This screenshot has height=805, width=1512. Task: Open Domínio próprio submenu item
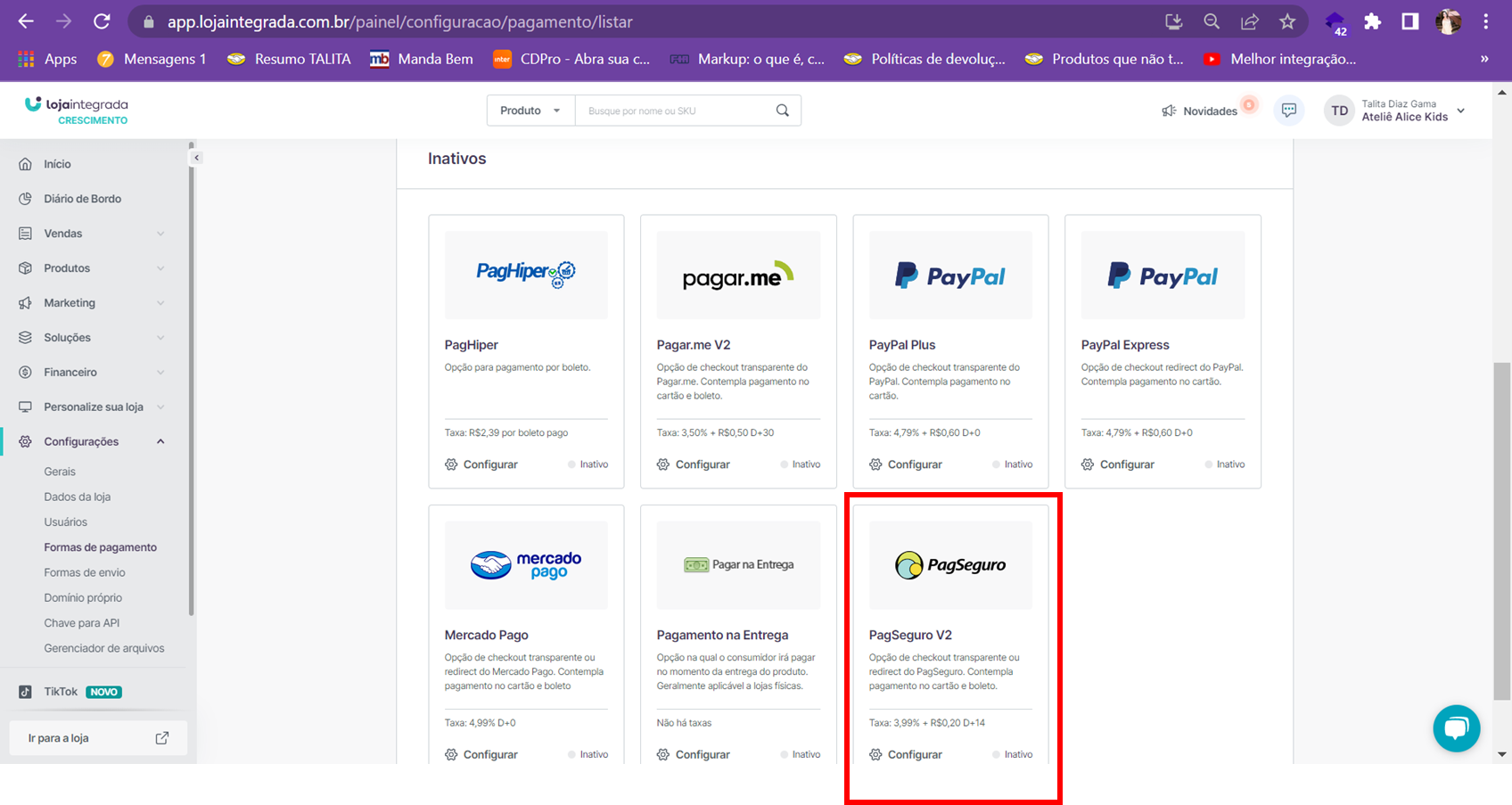83,598
